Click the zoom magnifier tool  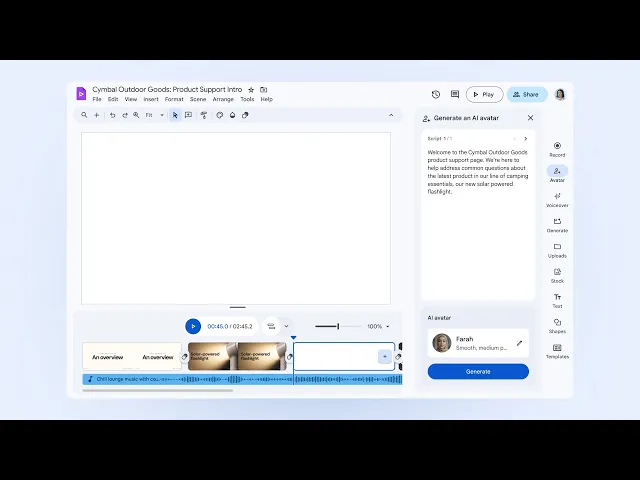coord(136,115)
